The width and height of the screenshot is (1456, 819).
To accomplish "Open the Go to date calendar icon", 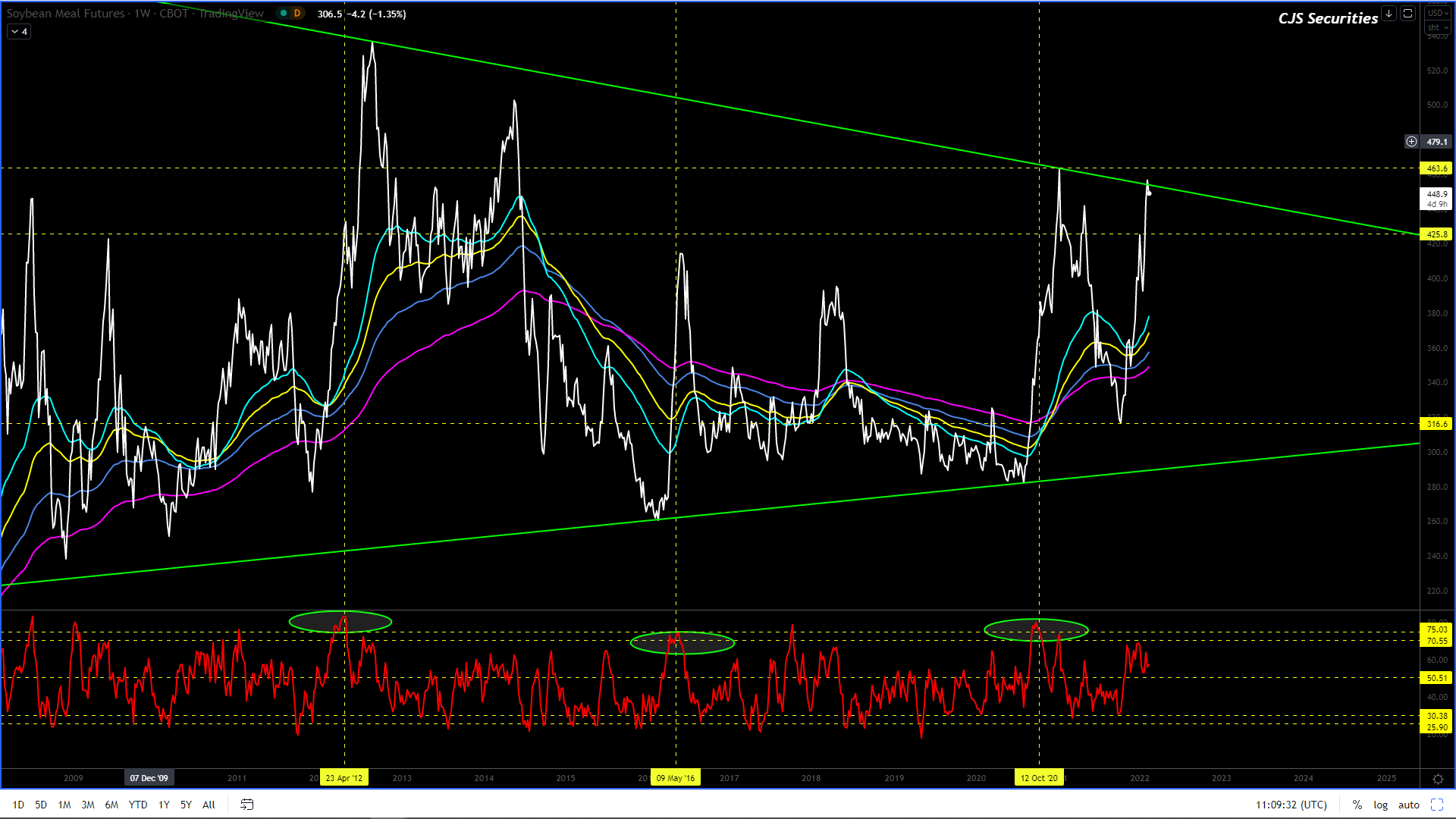I will tap(246, 805).
